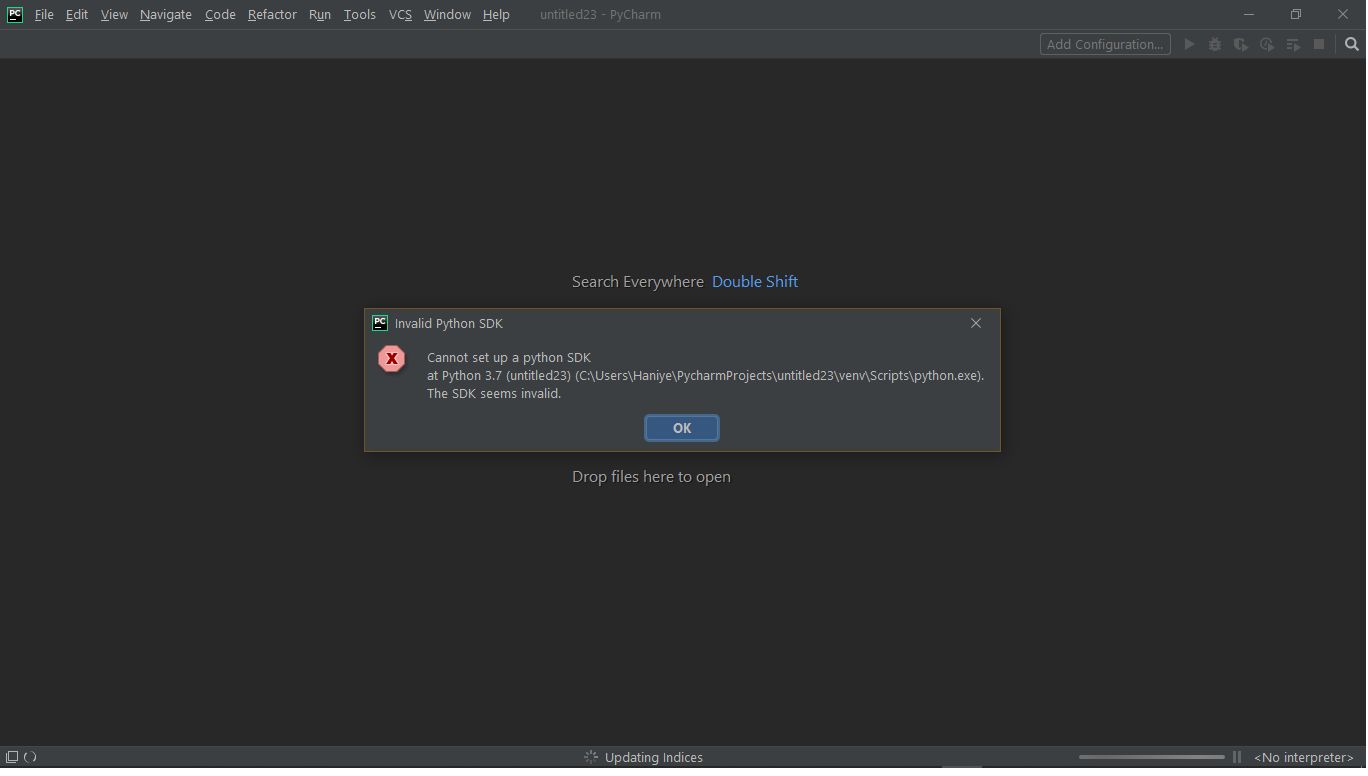Pause the indexing background task

[x=1237, y=757]
